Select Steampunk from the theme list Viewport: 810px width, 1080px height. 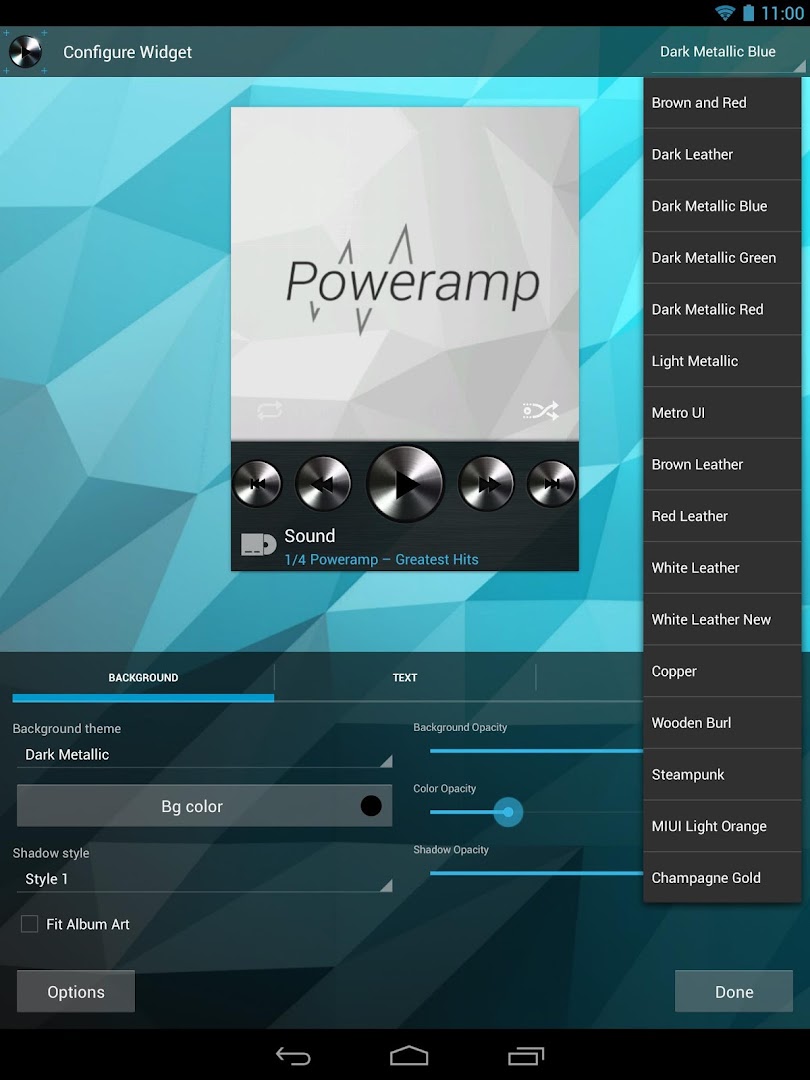[722, 774]
